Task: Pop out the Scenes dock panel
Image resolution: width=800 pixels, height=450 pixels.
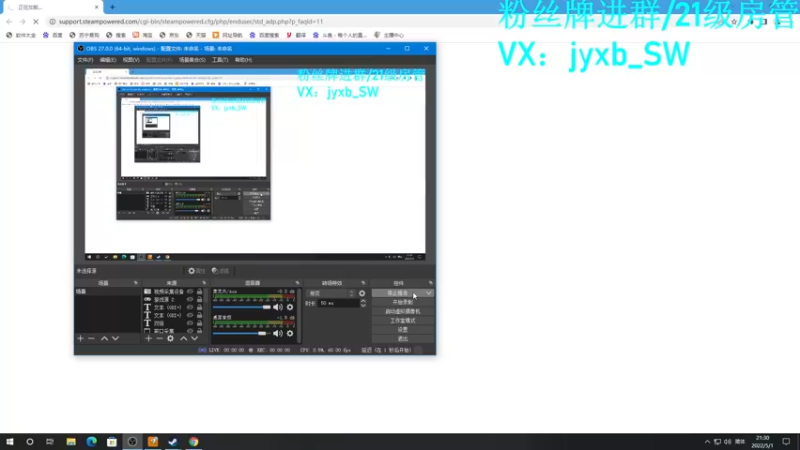Action: point(136,283)
